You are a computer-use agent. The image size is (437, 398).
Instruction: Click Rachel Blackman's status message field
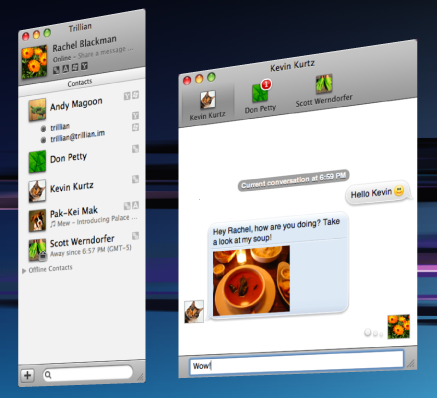105,52
